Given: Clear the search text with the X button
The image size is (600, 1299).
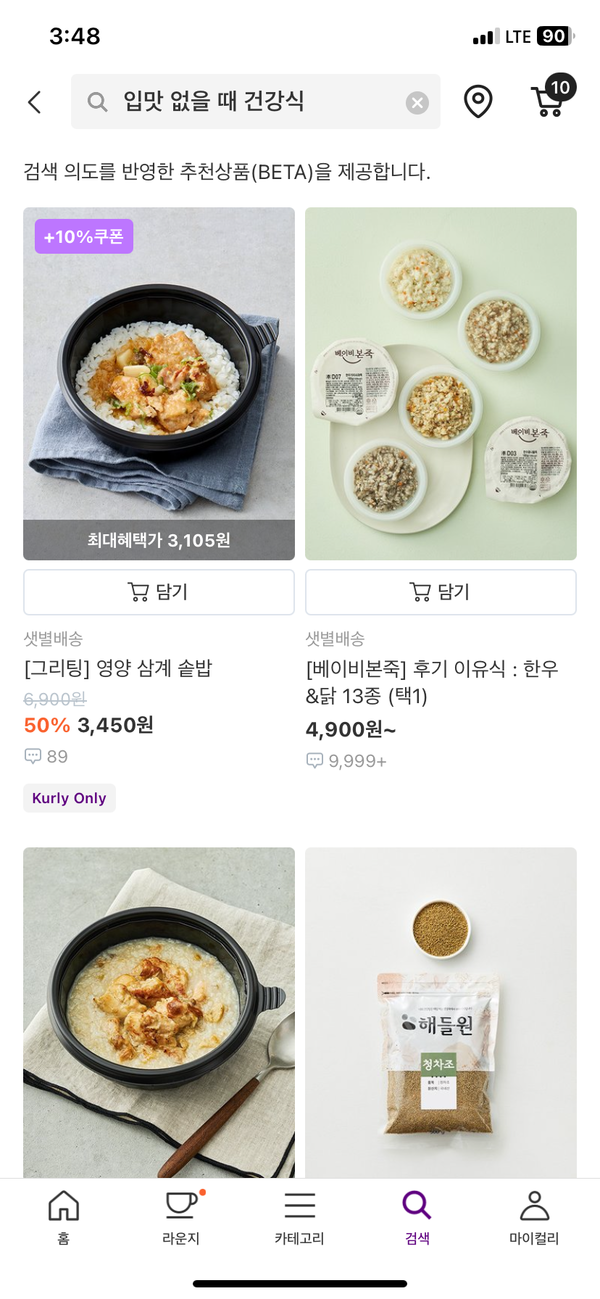Looking at the screenshot, I should 416,101.
